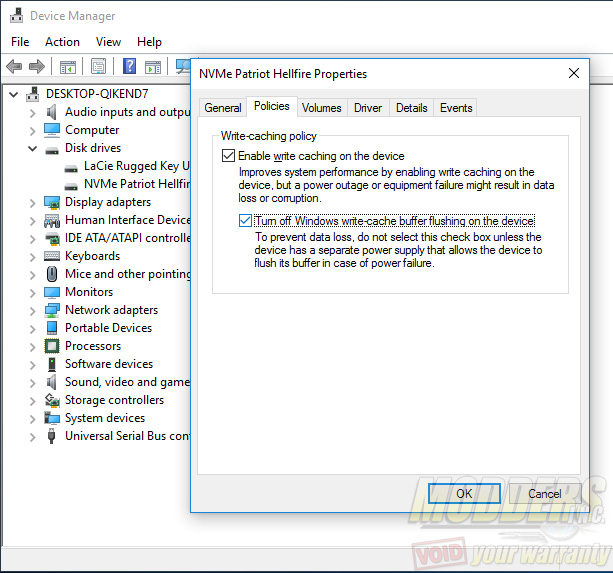613x573 pixels.
Task: Expand the Monitors node
Action: (32, 293)
